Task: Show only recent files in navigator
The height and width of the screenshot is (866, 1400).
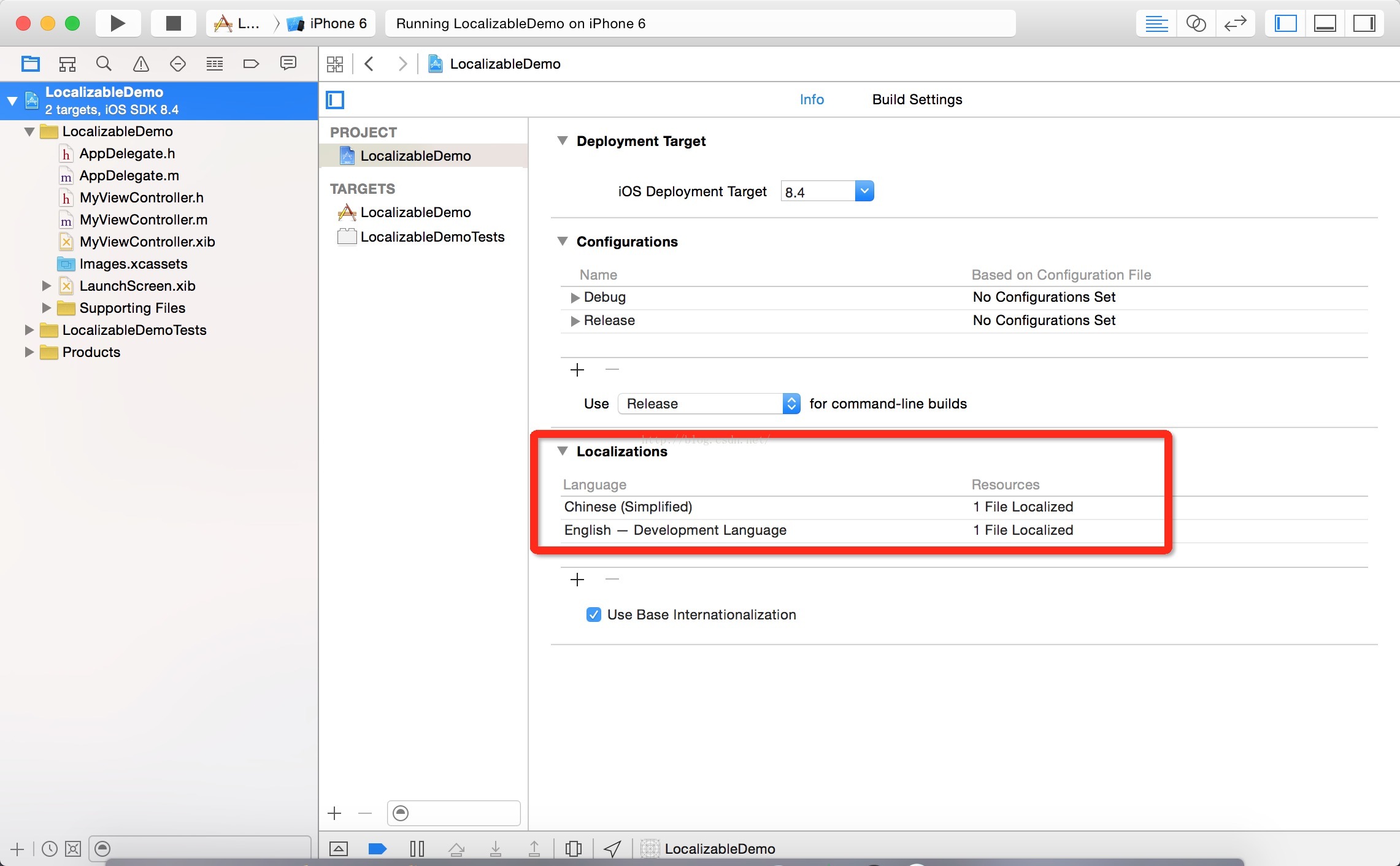Action: [49, 849]
